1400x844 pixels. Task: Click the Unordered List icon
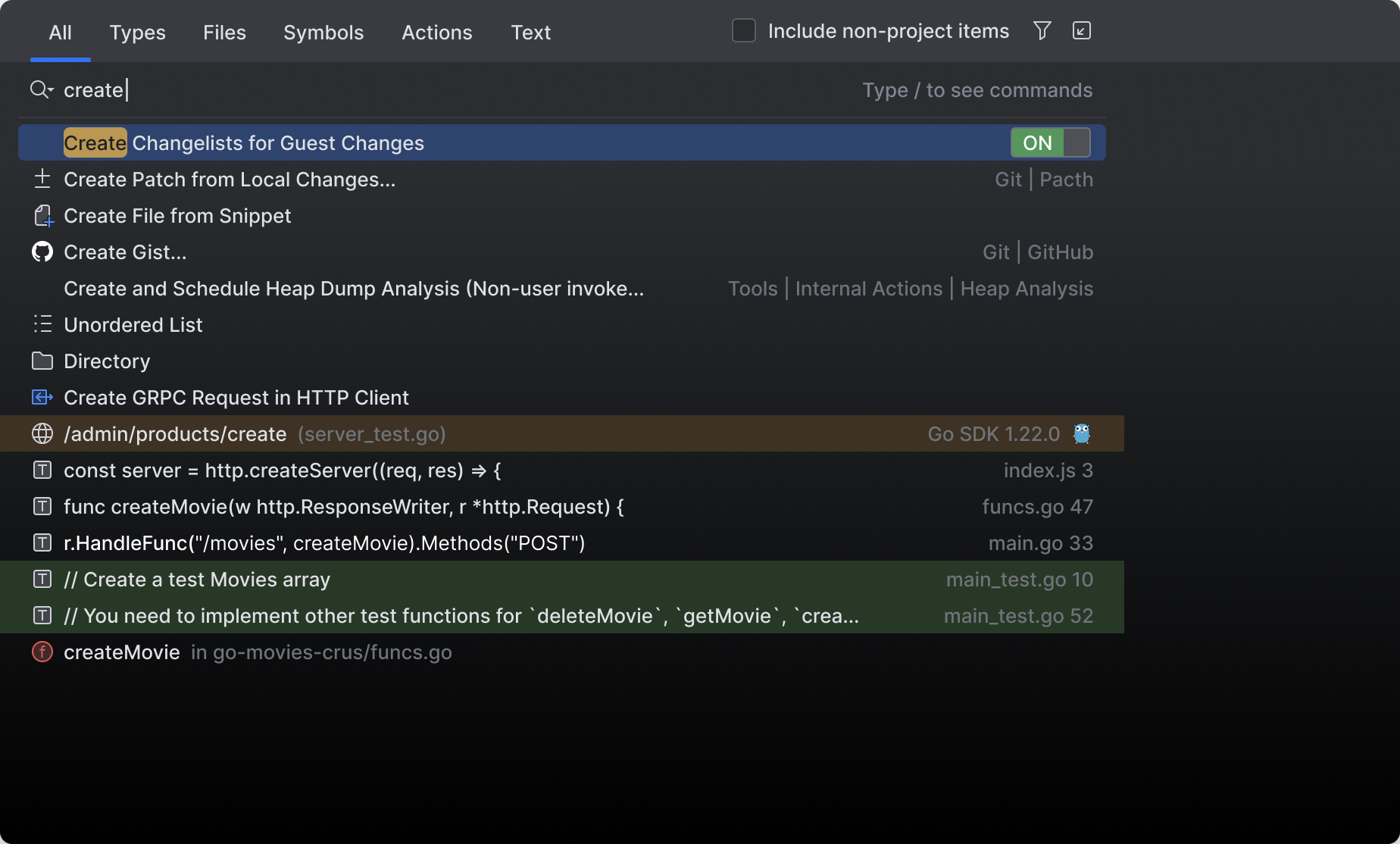[x=42, y=324]
